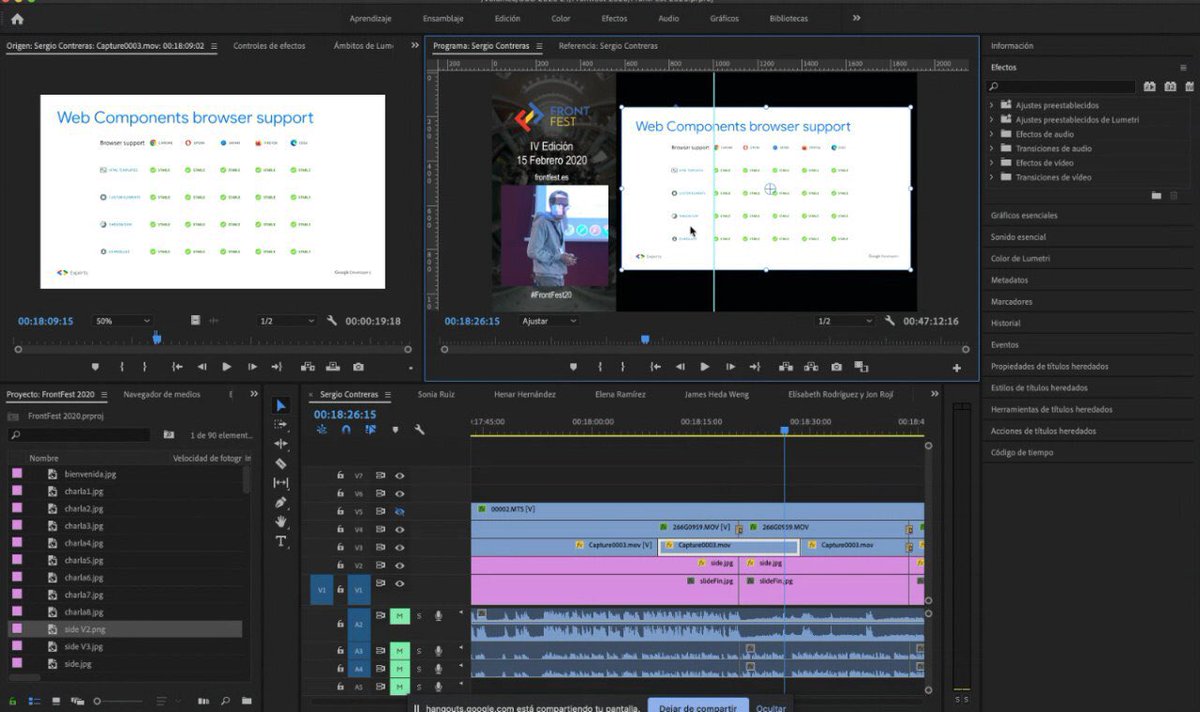Switch to Color workspace
Image resolution: width=1200 pixels, height=712 pixels.
coord(561,19)
